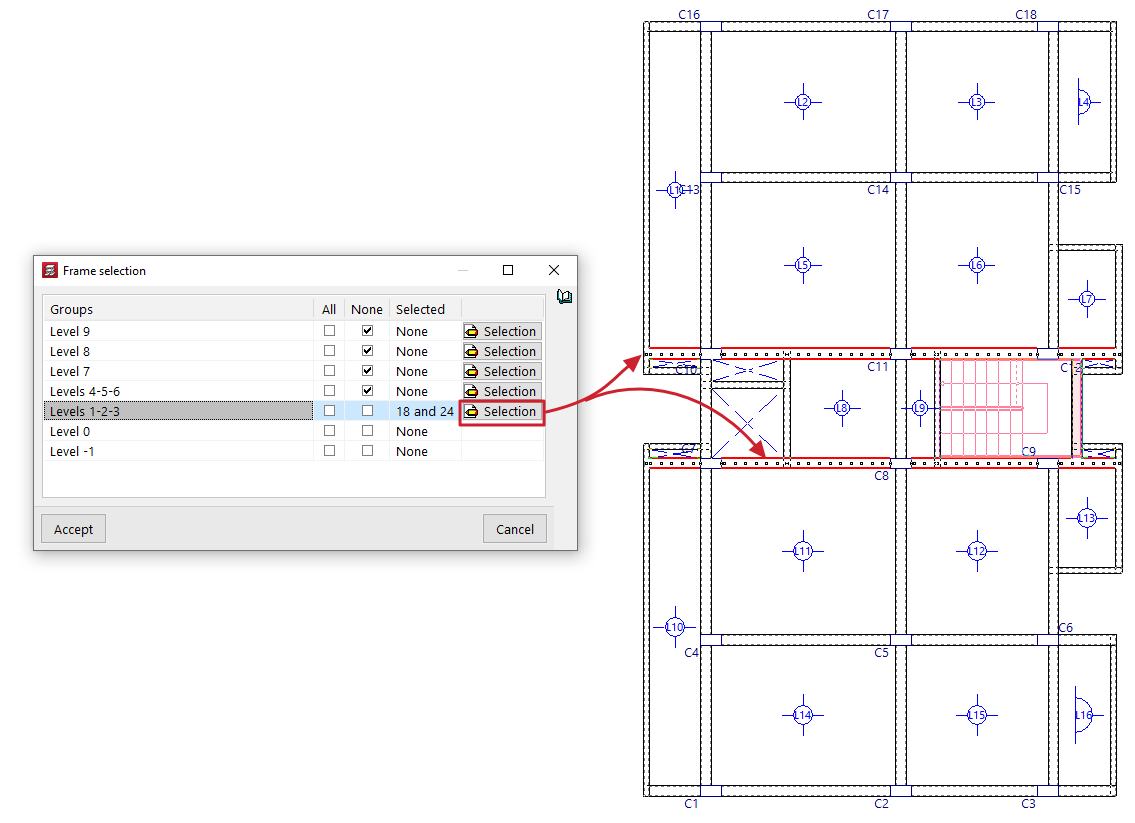Click column label C17 on the plan
This screenshot has height=823, width=1135.
pyautogui.click(x=877, y=14)
